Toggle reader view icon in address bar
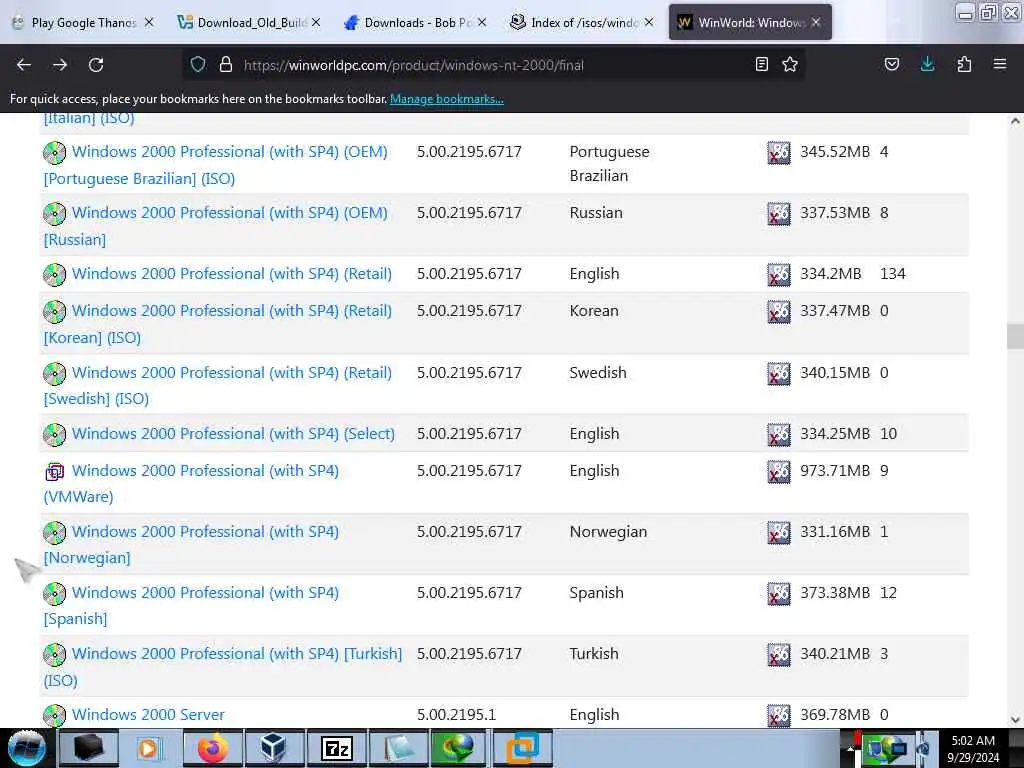The width and height of the screenshot is (1024, 768). (x=761, y=65)
